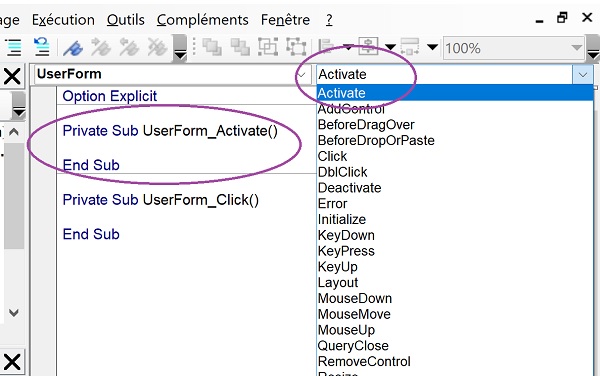Go to the next bookmark icon

[101, 47]
